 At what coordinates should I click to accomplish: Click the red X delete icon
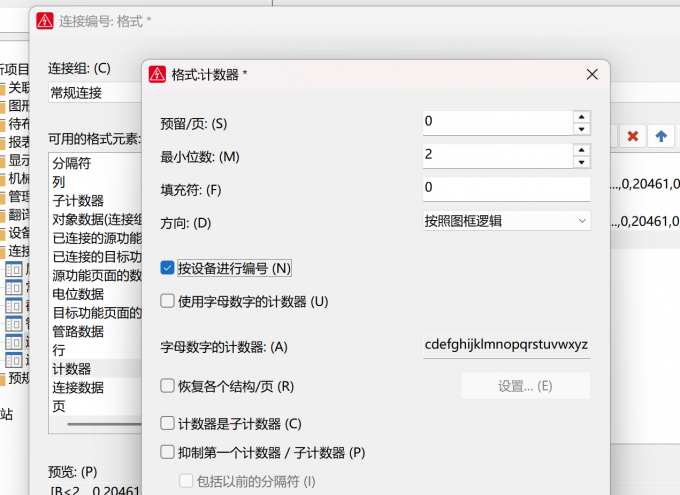point(633,136)
